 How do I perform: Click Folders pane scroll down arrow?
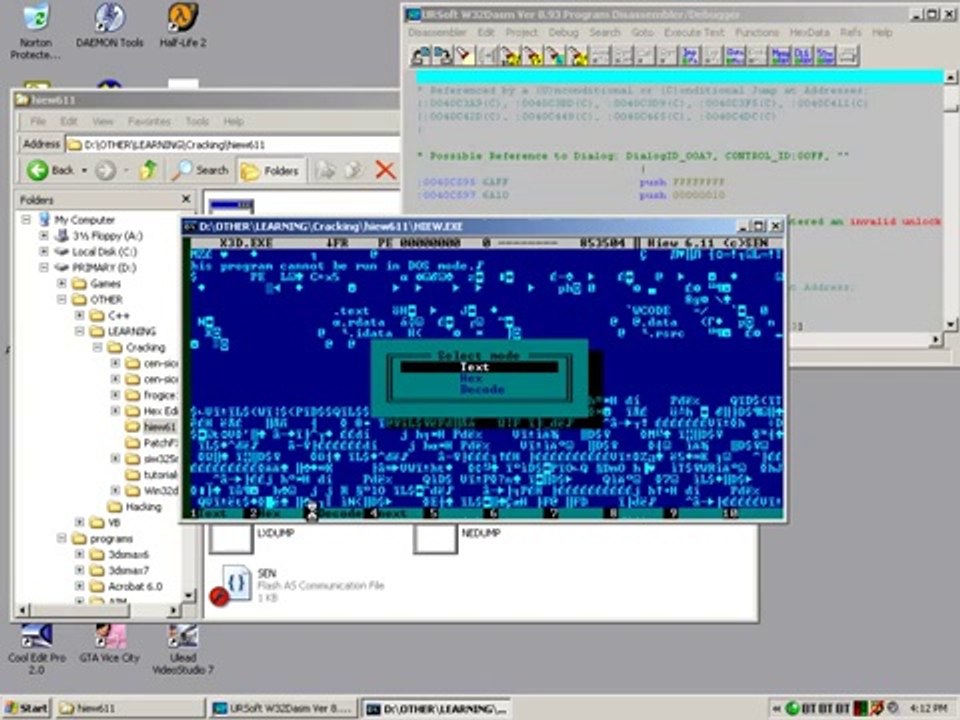coord(189,594)
